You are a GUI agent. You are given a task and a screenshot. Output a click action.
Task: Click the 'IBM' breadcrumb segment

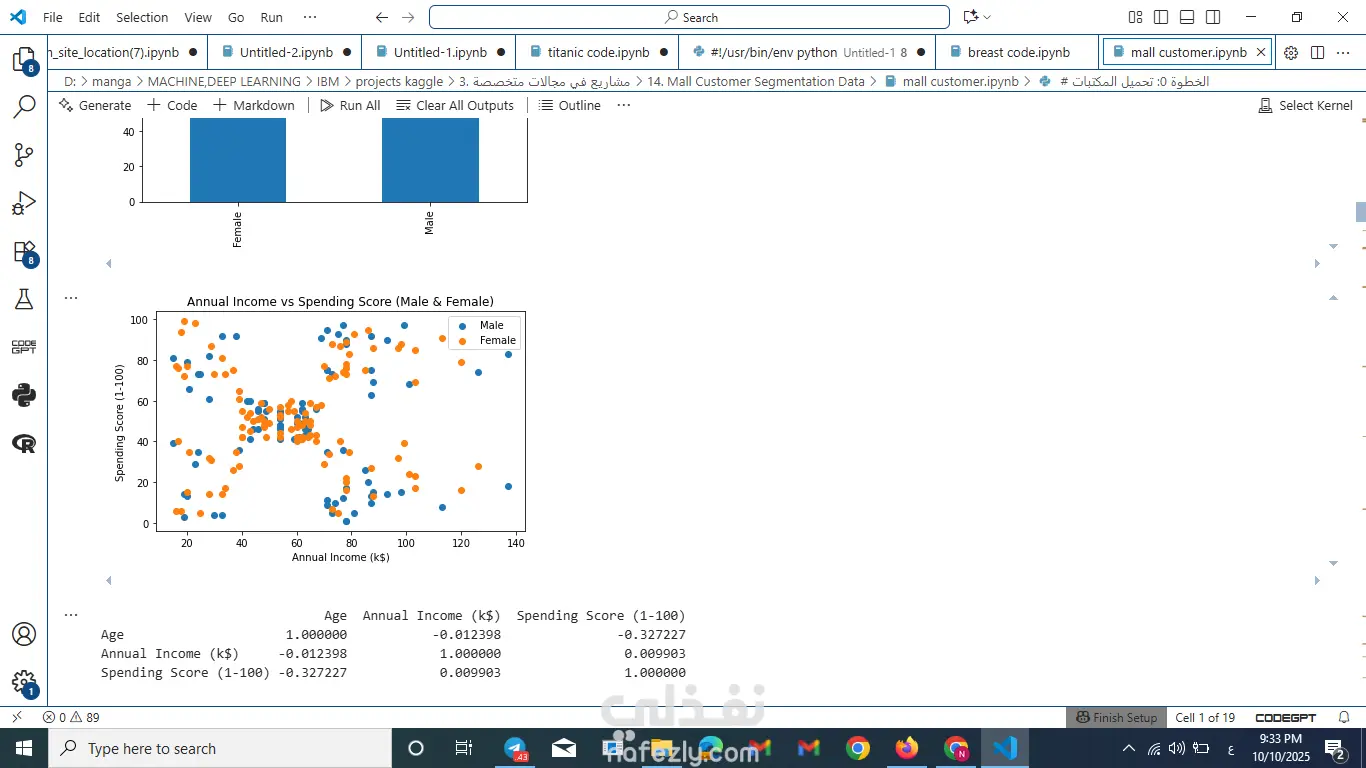click(327, 81)
